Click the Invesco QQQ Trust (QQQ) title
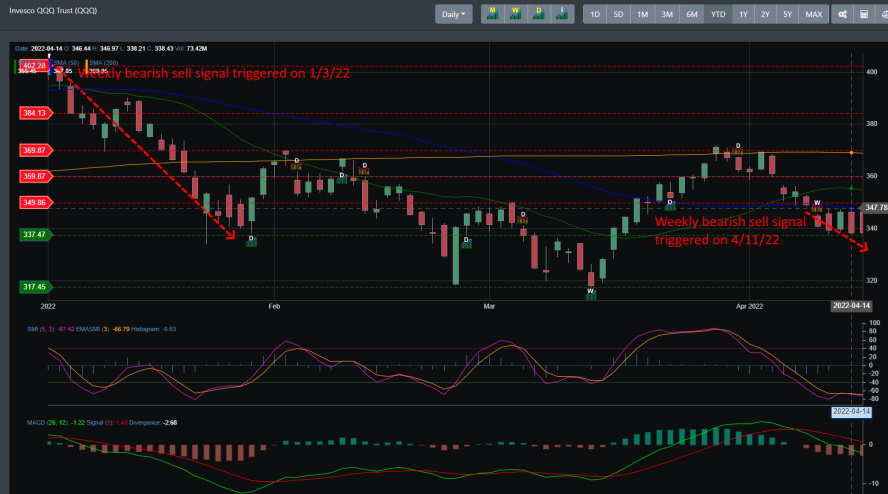 coord(53,11)
